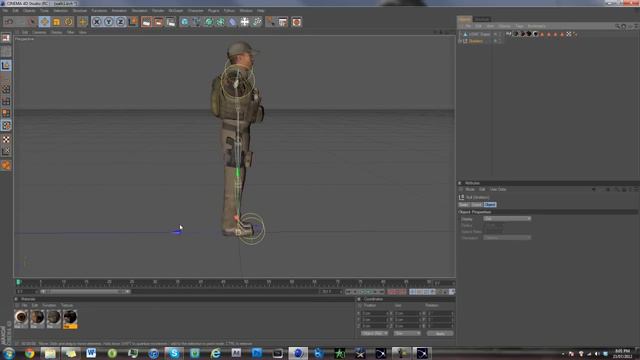Screen dimensions: 640x360
Task: Add a Cube primitive object
Action: click(x=184, y=22)
